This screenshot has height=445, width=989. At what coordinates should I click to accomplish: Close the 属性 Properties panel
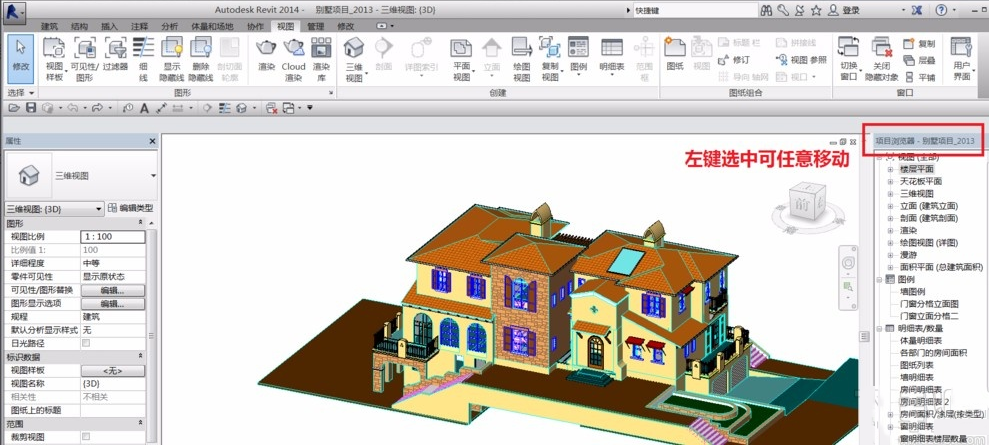point(152,142)
